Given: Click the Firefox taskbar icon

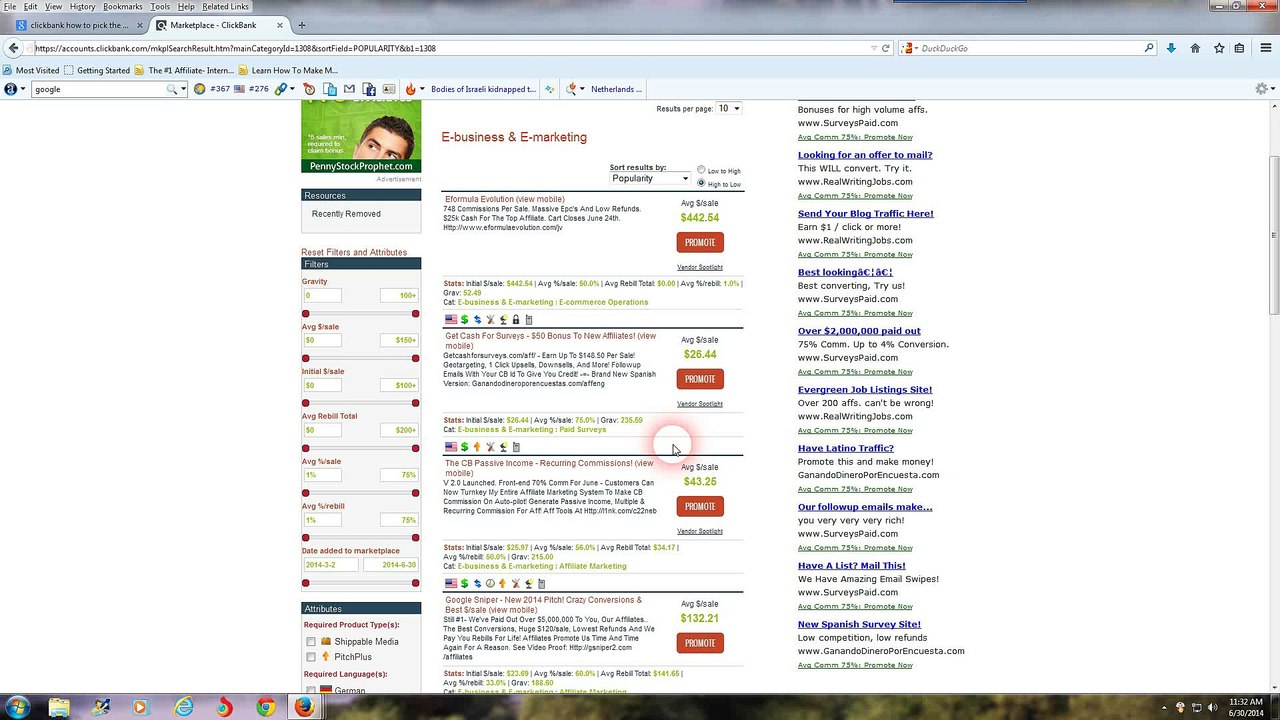Looking at the screenshot, I should [305, 707].
